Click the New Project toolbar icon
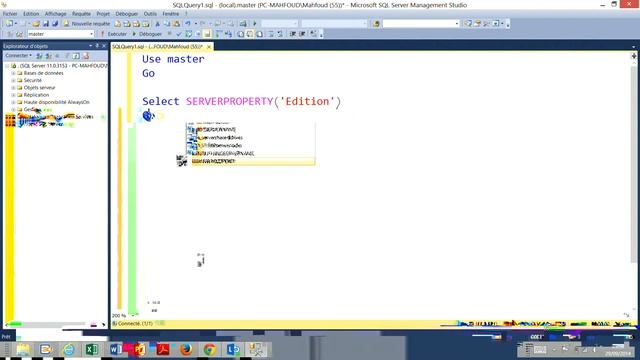This screenshot has height=360, width=640. point(9,24)
